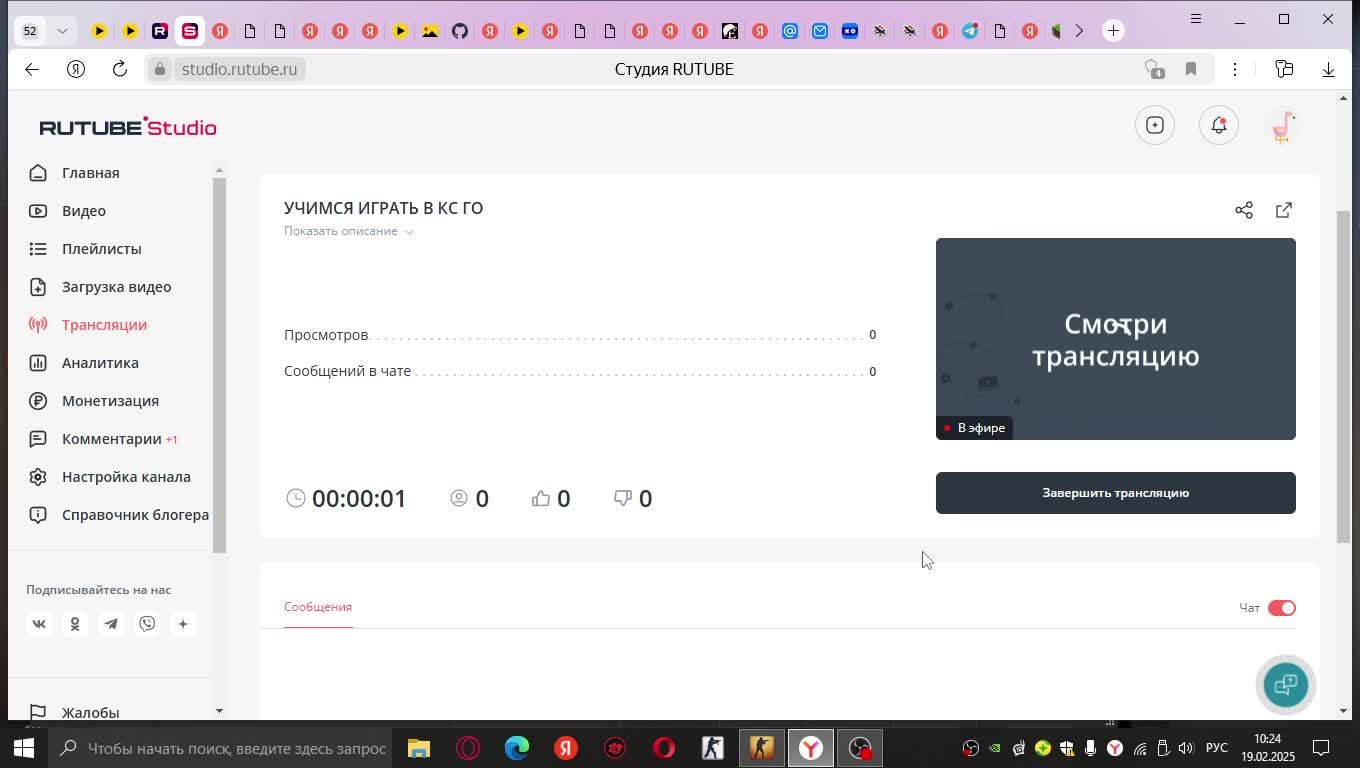Open the broadcast in a new window icon
The width and height of the screenshot is (1360, 768).
coord(1284,210)
